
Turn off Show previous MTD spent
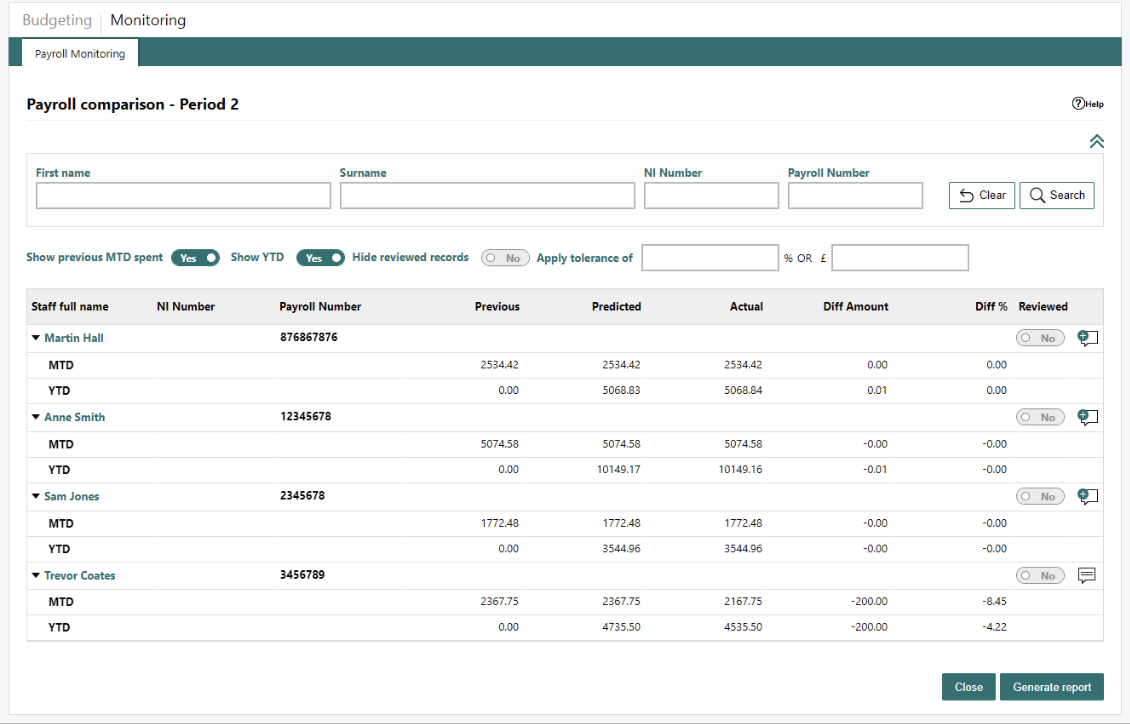tap(196, 257)
